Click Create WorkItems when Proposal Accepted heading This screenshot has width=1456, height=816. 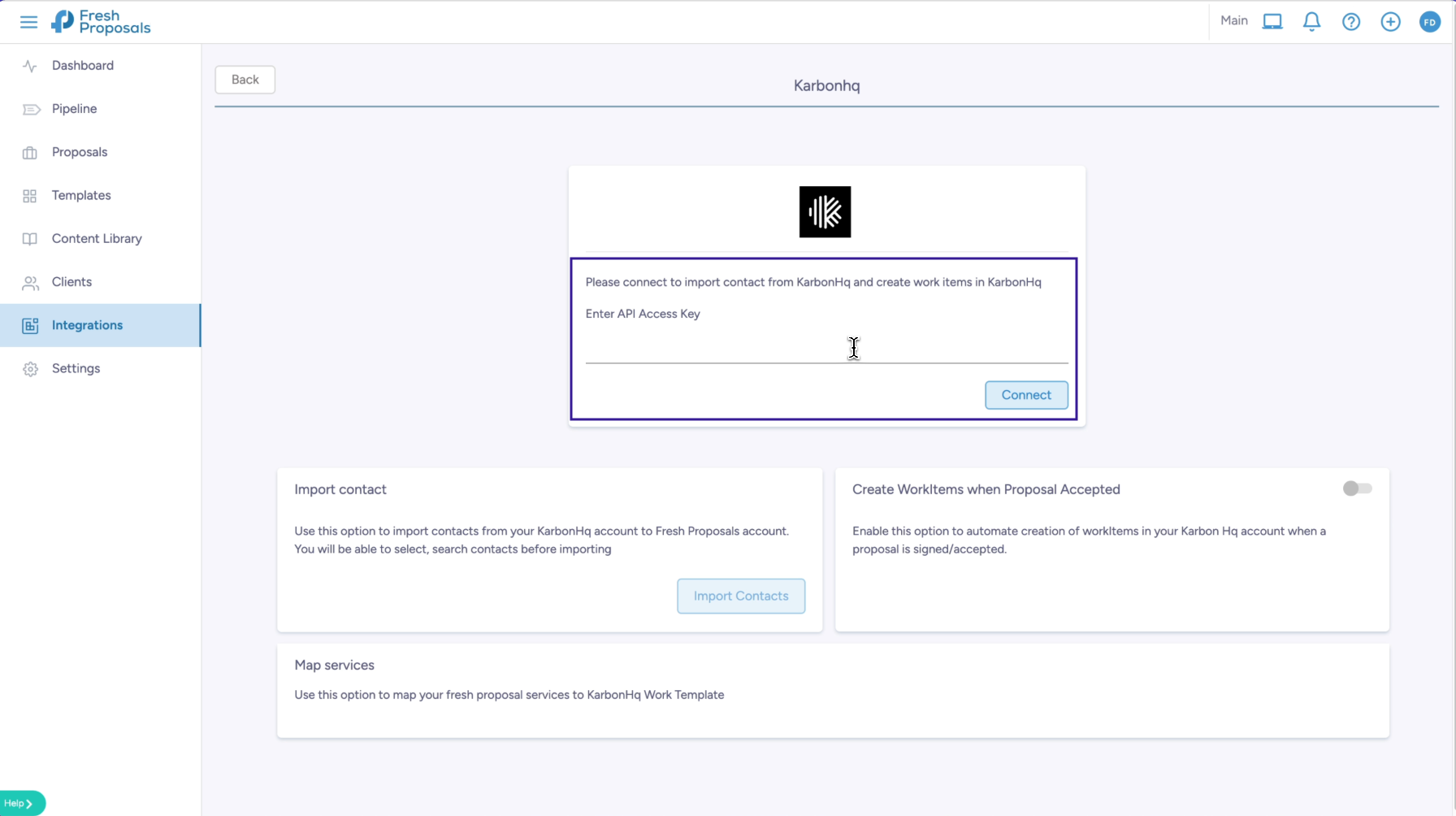(x=986, y=489)
